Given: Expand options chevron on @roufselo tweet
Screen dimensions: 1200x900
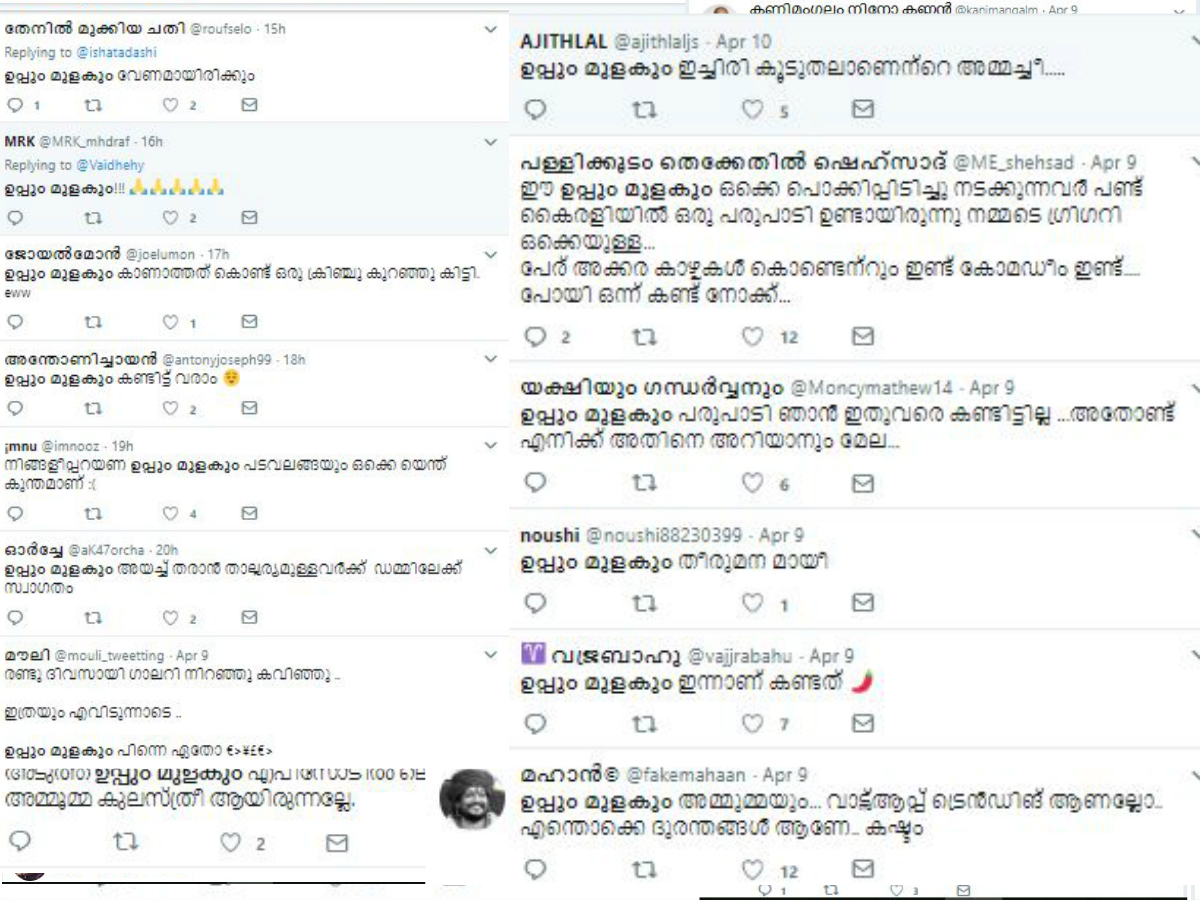Looking at the screenshot, I should 490,30.
